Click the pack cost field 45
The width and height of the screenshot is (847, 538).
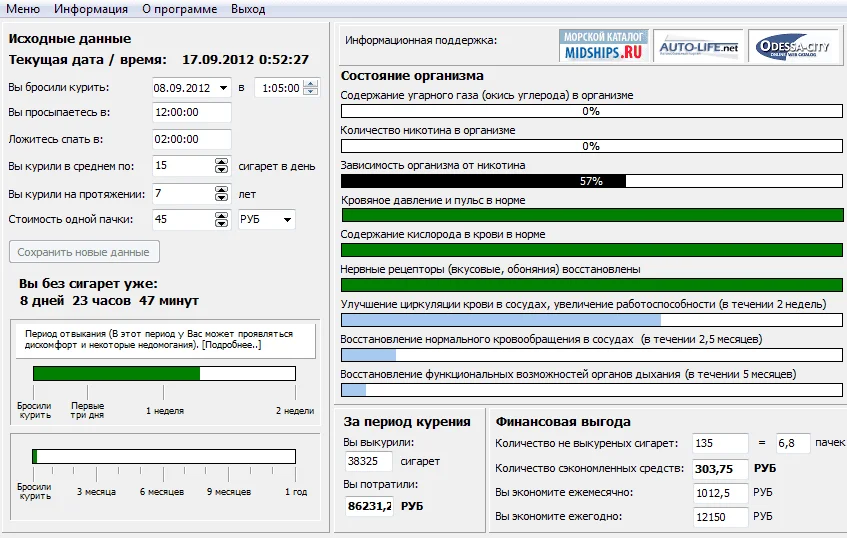pos(184,219)
